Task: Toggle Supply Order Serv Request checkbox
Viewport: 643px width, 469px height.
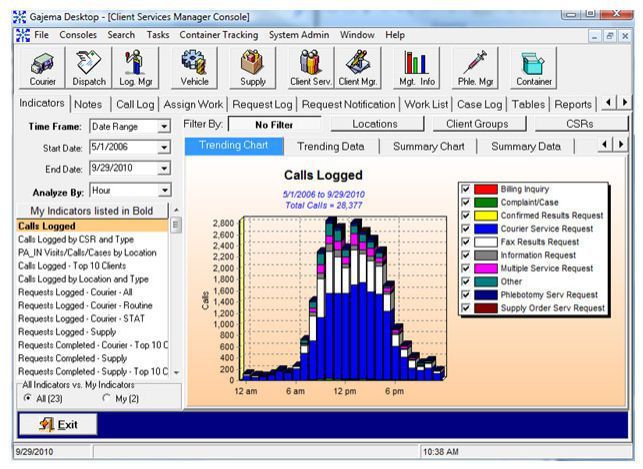Action: 465,308
